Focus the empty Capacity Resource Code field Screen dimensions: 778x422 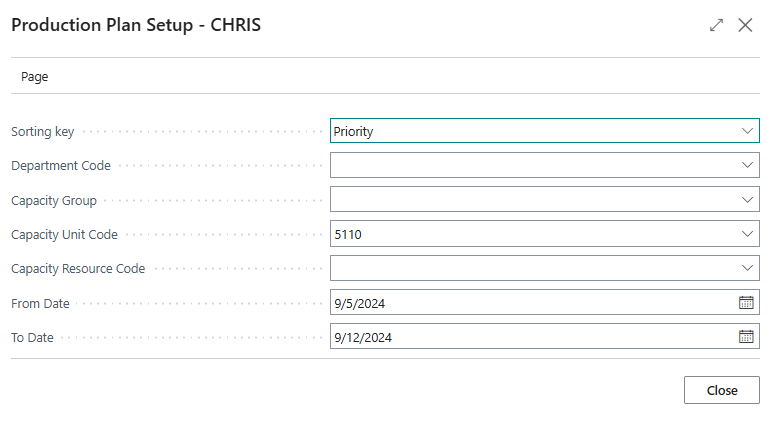[544, 268]
